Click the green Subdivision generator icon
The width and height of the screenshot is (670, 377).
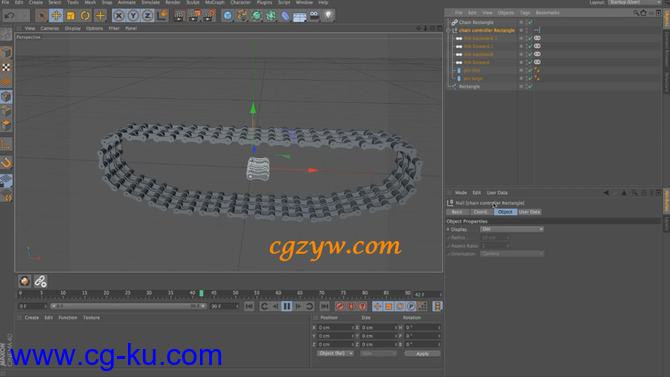click(256, 16)
